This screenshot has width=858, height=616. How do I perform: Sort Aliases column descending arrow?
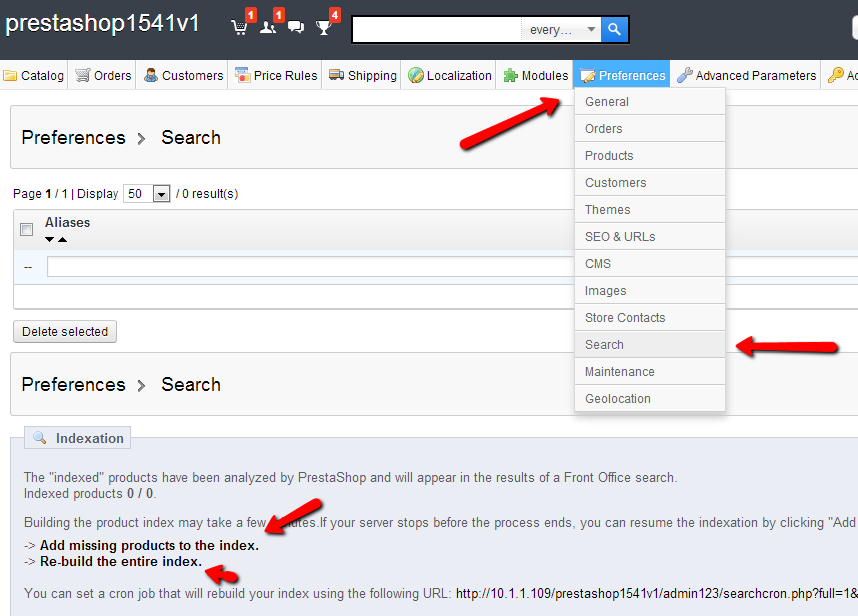(50, 240)
